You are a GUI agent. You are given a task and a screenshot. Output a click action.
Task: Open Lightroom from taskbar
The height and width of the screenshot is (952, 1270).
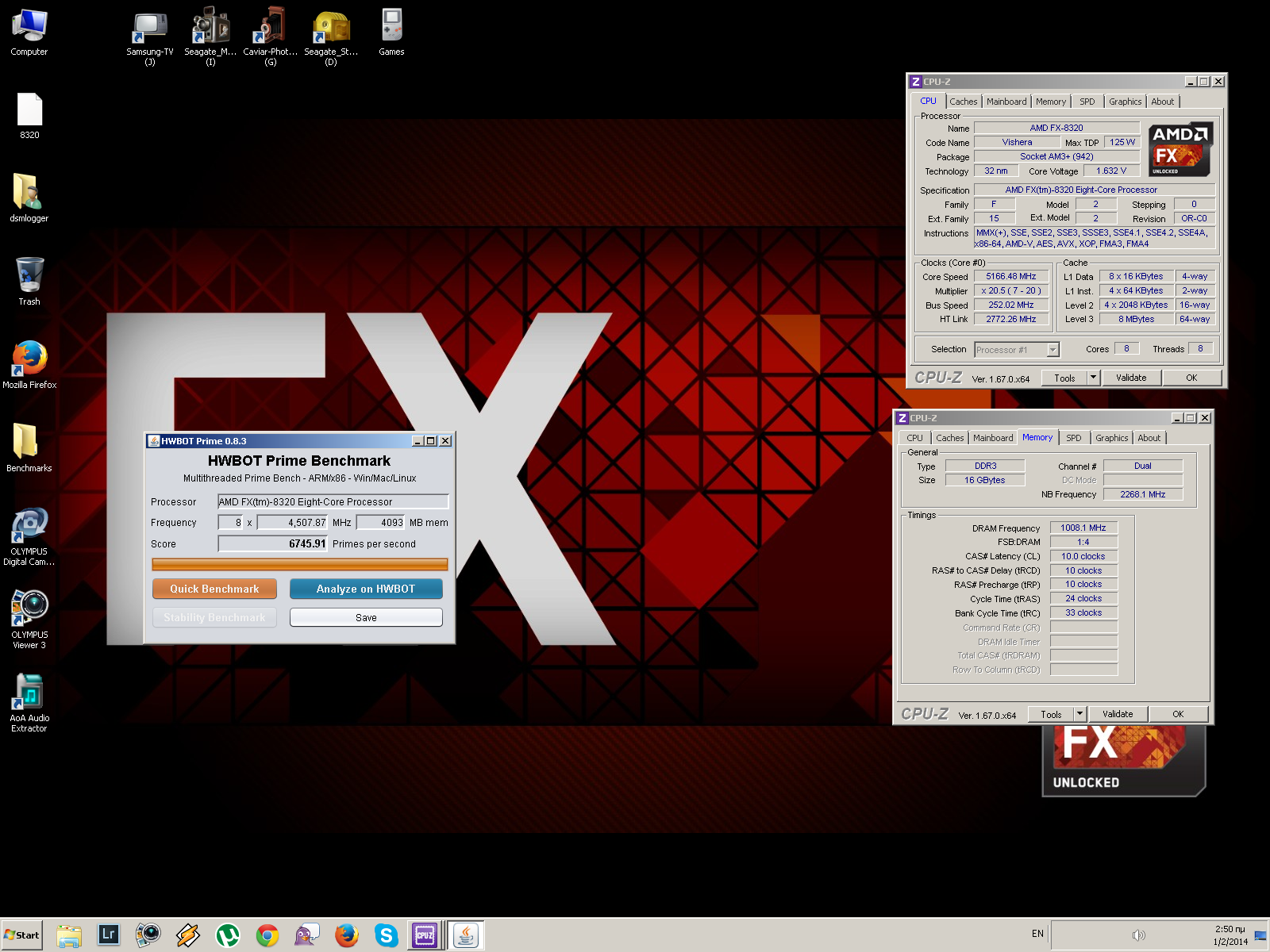coord(109,935)
